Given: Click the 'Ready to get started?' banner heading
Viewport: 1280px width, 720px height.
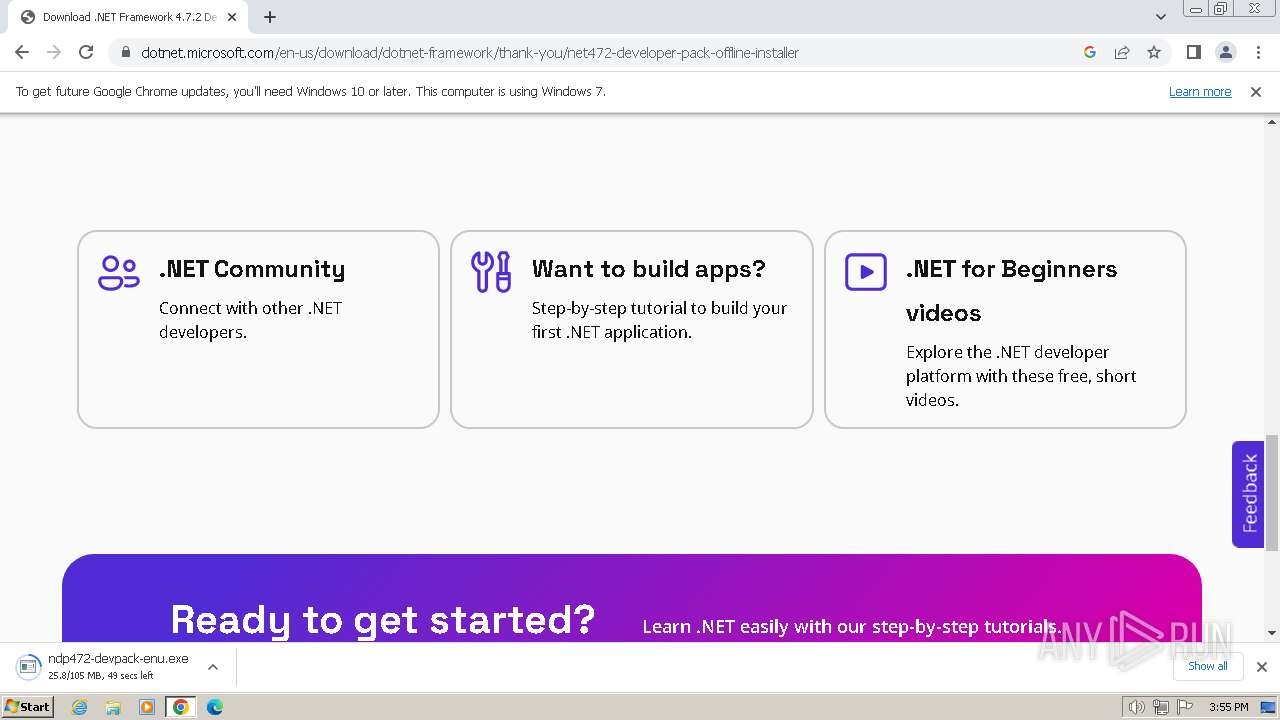Looking at the screenshot, I should pyautogui.click(x=383, y=620).
